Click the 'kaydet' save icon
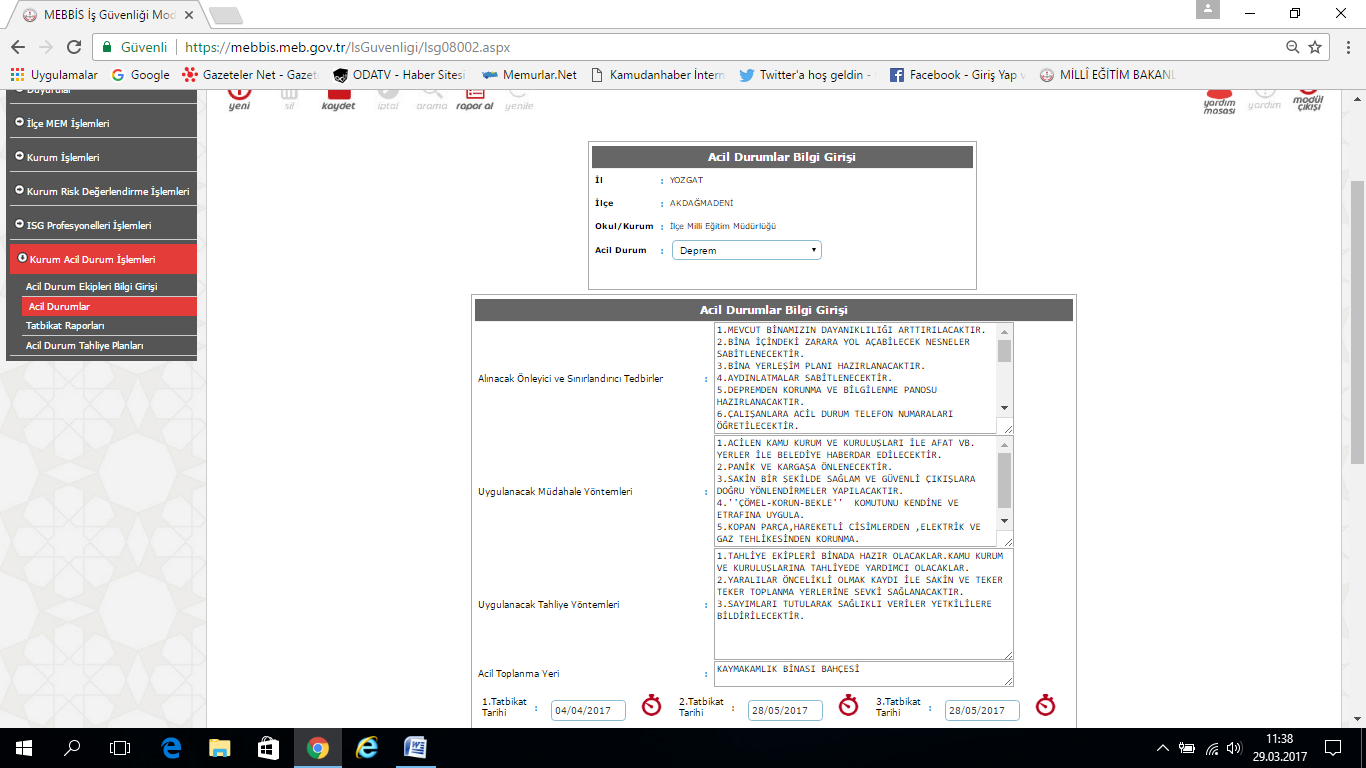Image resolution: width=1366 pixels, height=768 pixels. point(338,96)
